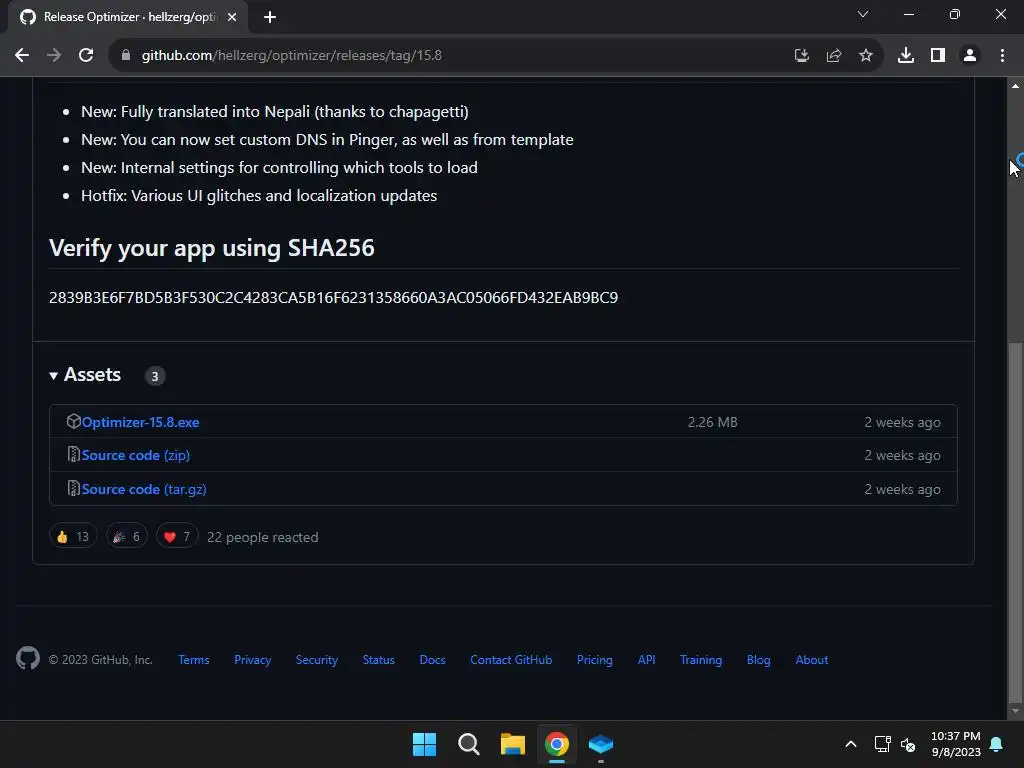The width and height of the screenshot is (1024, 768).
Task: Click the Nepali translation release note
Action: 275,112
